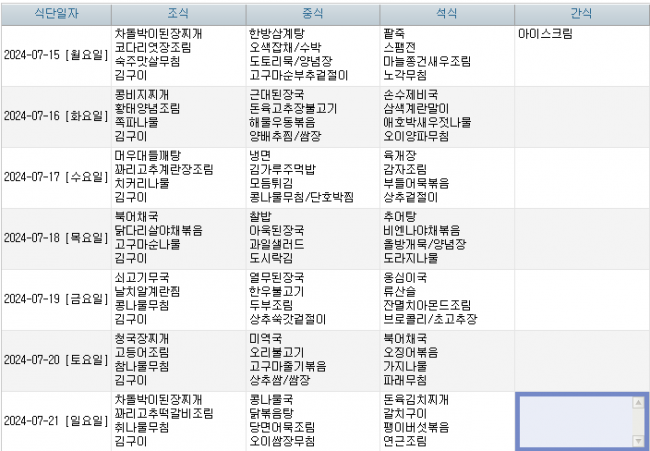Choose the 2024-07-18 [목요일] date row
The image size is (650, 451).
coord(55,238)
